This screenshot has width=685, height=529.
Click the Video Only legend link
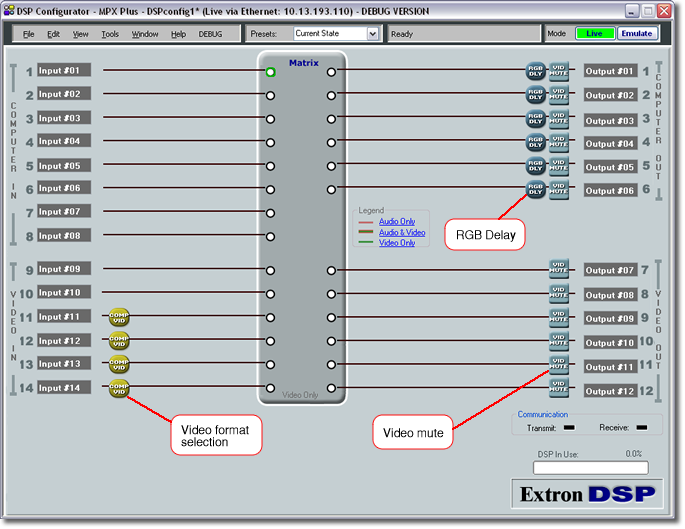(x=397, y=243)
